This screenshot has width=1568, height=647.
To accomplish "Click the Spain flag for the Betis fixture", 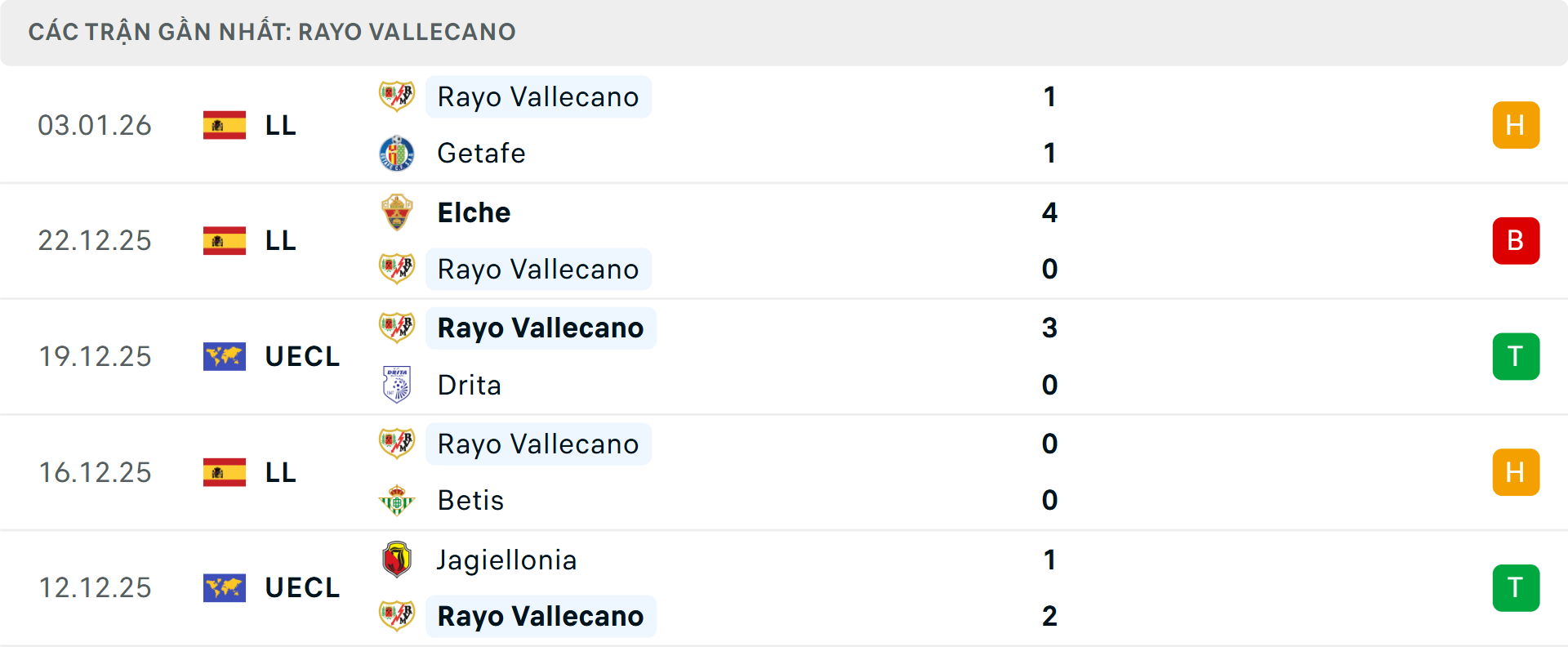I will [x=225, y=472].
